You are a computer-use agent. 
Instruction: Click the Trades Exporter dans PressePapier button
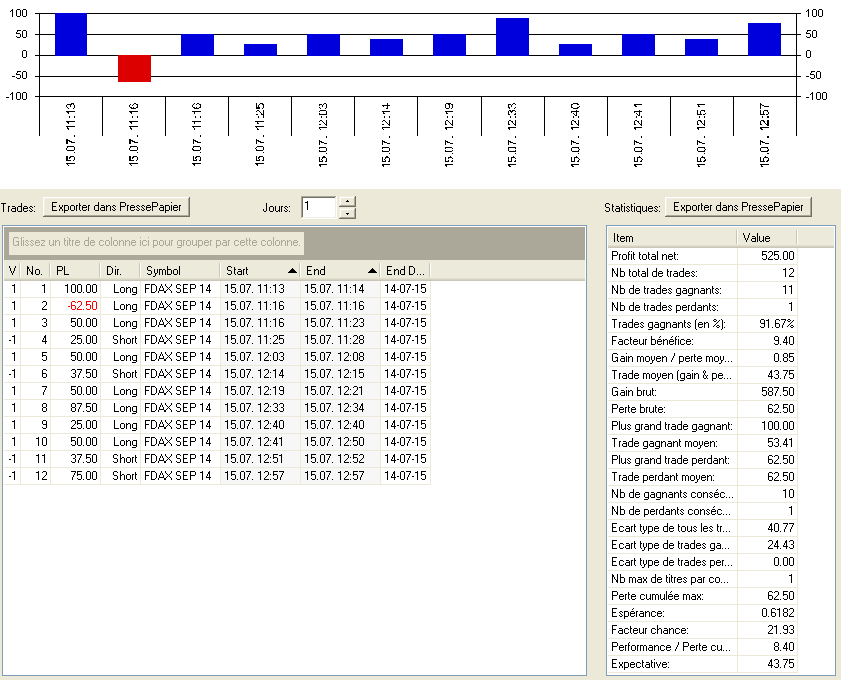point(116,207)
